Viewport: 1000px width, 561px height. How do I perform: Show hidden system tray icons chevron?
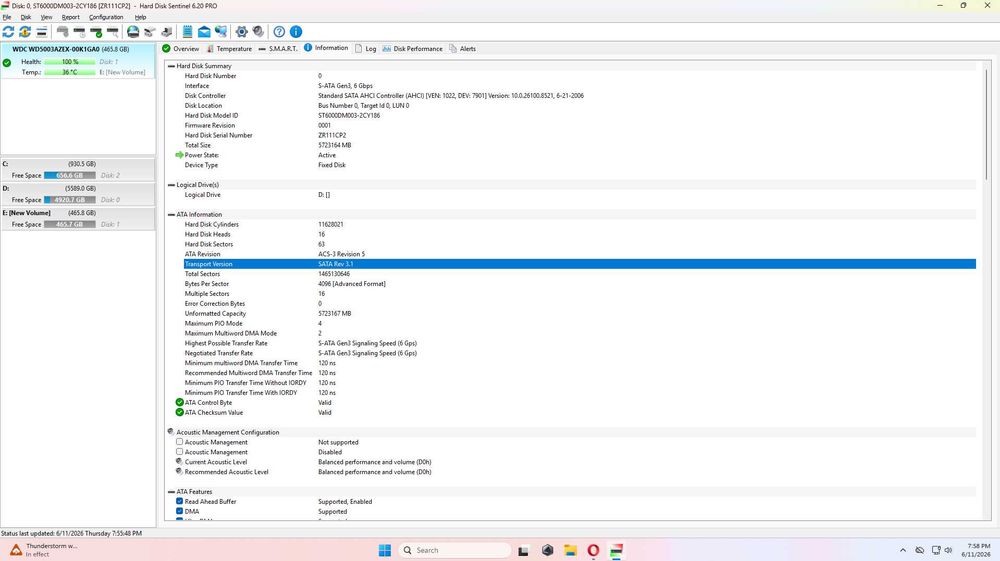click(902, 550)
